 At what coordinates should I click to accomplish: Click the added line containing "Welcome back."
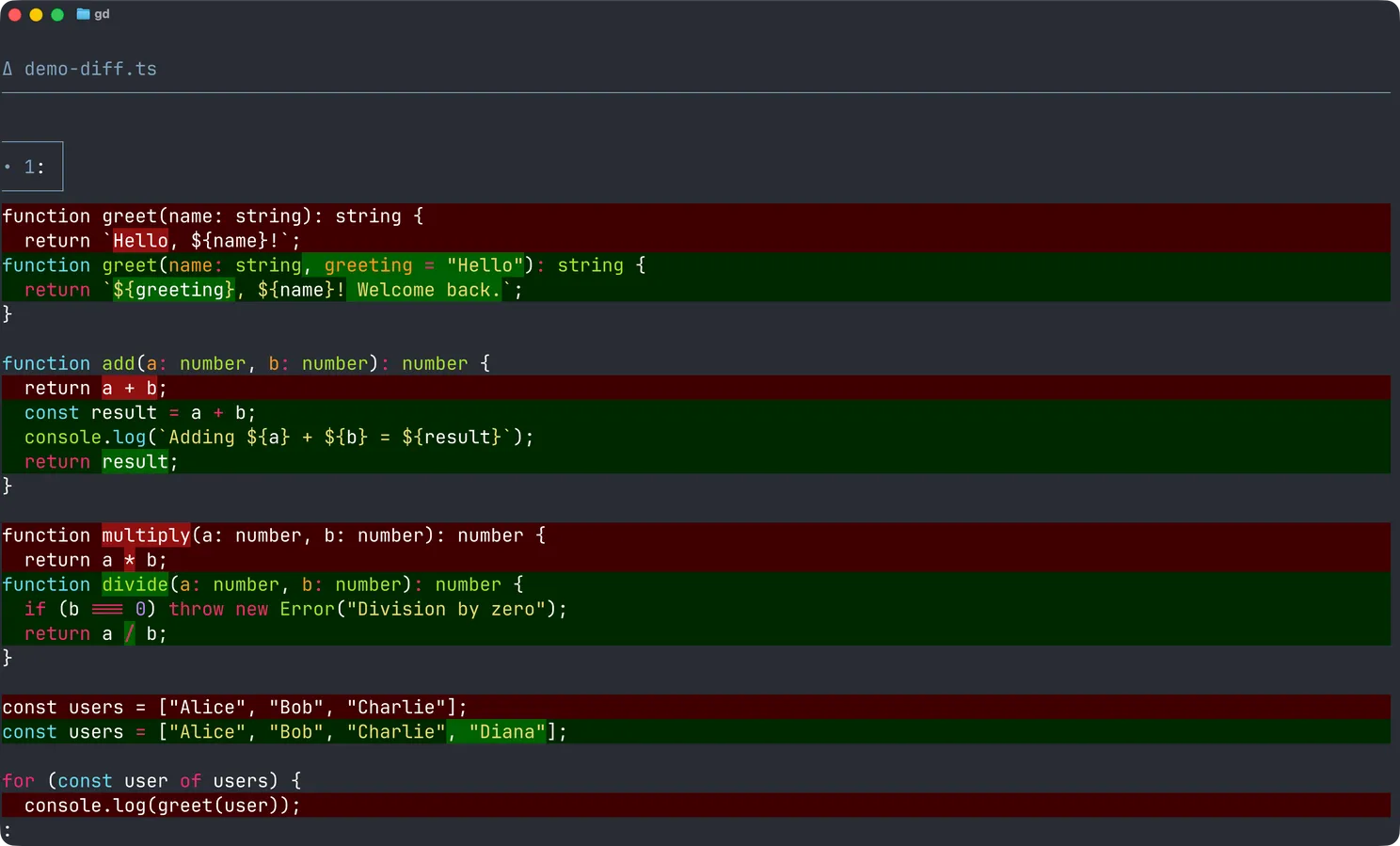coord(696,289)
